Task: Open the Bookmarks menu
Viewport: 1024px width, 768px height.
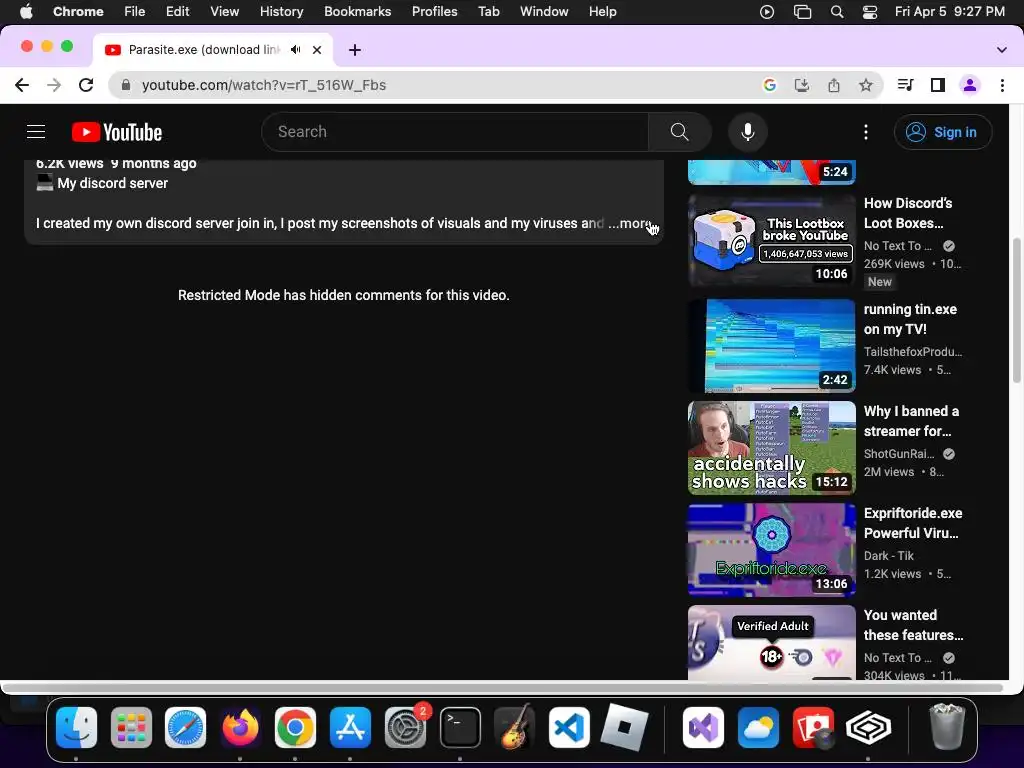Action: point(357,12)
